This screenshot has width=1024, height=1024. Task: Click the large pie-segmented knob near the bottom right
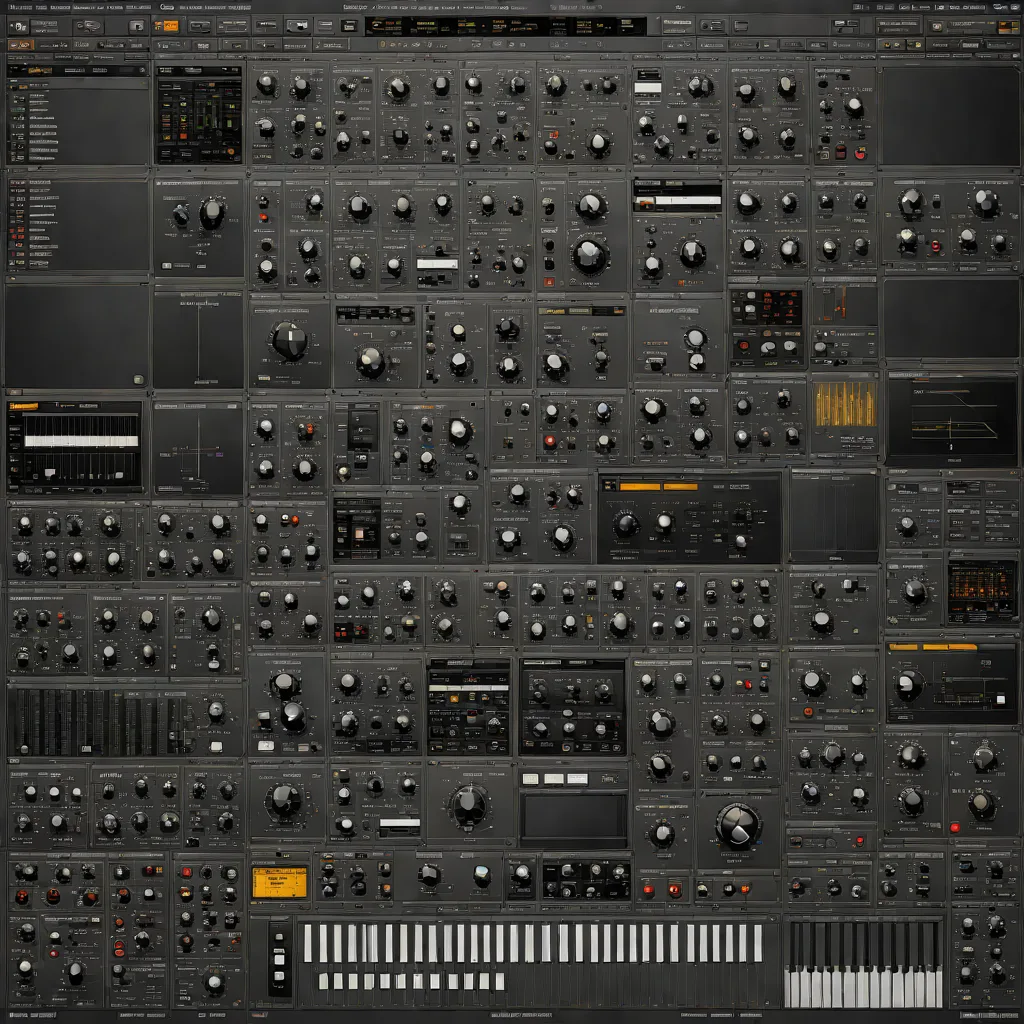738,826
